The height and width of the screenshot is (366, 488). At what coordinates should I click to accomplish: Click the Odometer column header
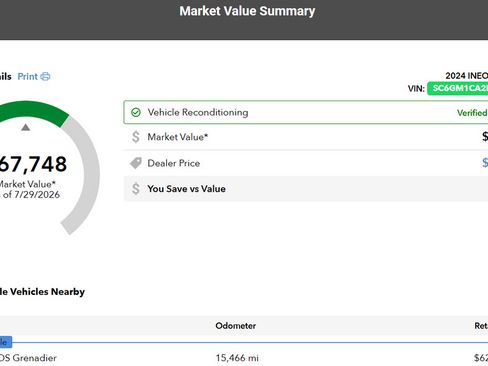pos(236,326)
